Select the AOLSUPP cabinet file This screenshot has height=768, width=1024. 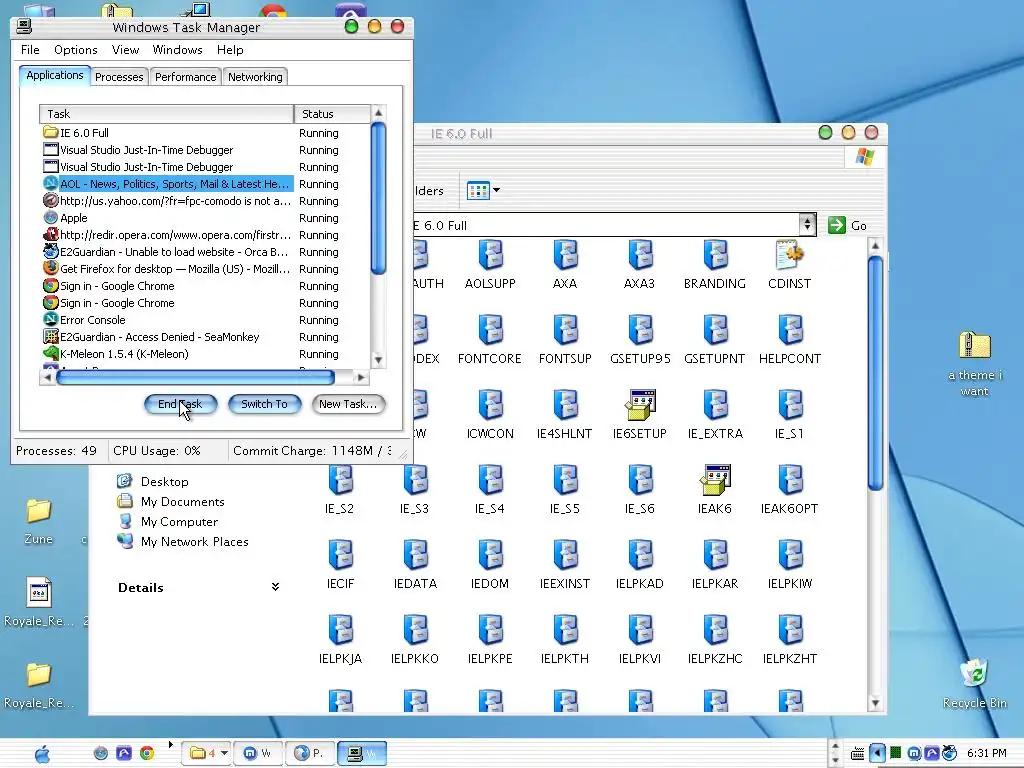tap(490, 265)
